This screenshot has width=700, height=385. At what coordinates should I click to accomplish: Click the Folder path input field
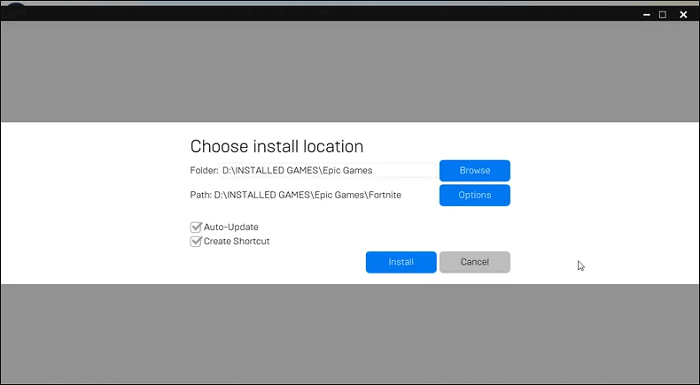click(x=328, y=171)
